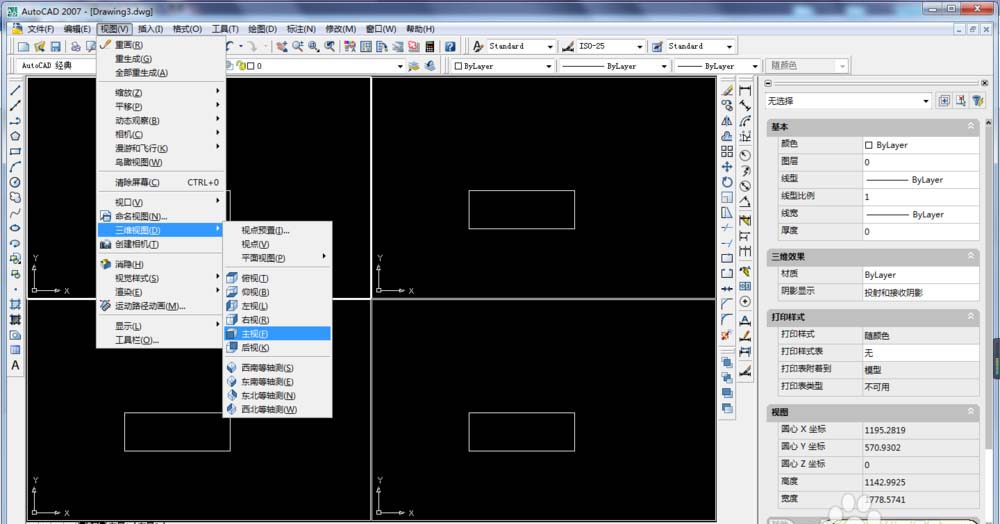Select the Rectangle draw tool
This screenshot has height=524, width=1000.
point(15,152)
